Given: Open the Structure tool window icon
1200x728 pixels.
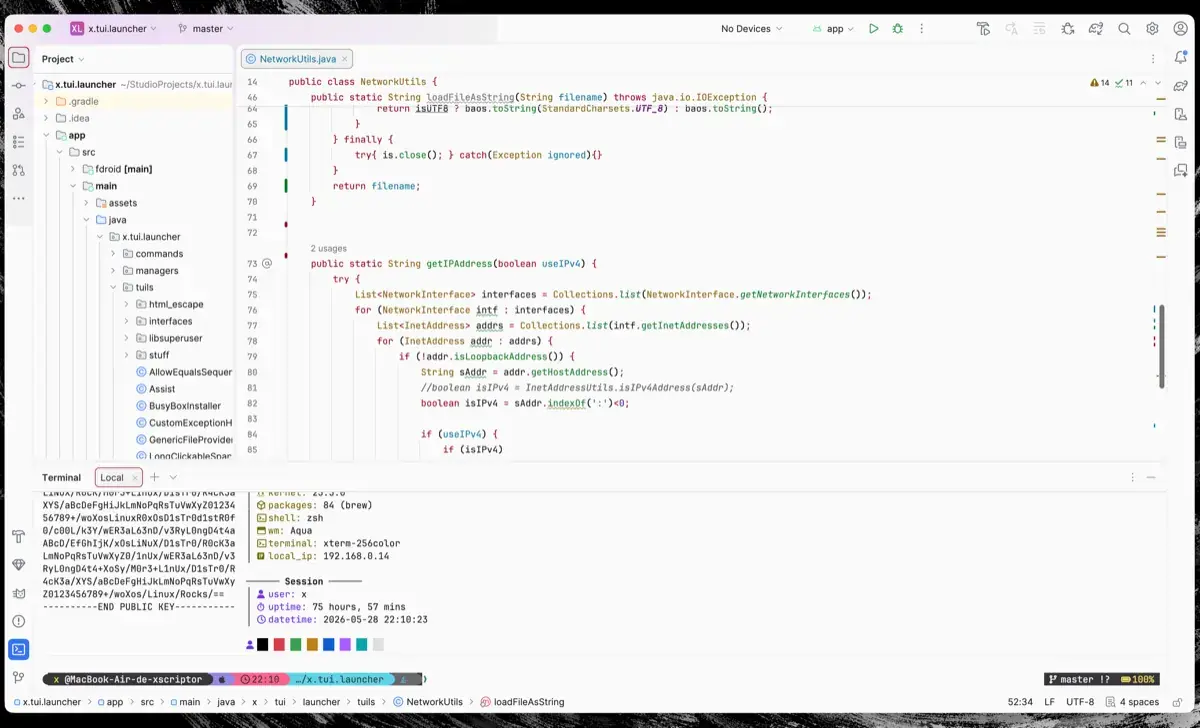Looking at the screenshot, I should coord(18,142).
